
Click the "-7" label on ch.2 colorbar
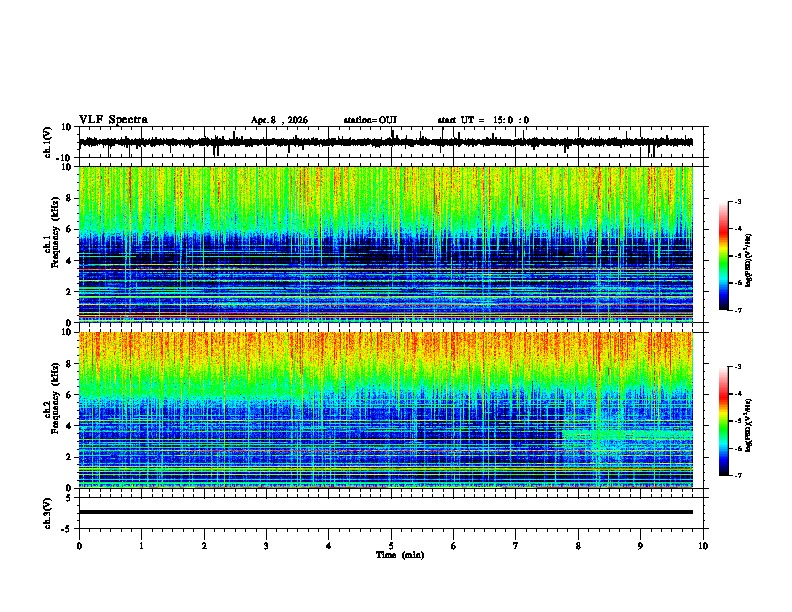point(737,475)
